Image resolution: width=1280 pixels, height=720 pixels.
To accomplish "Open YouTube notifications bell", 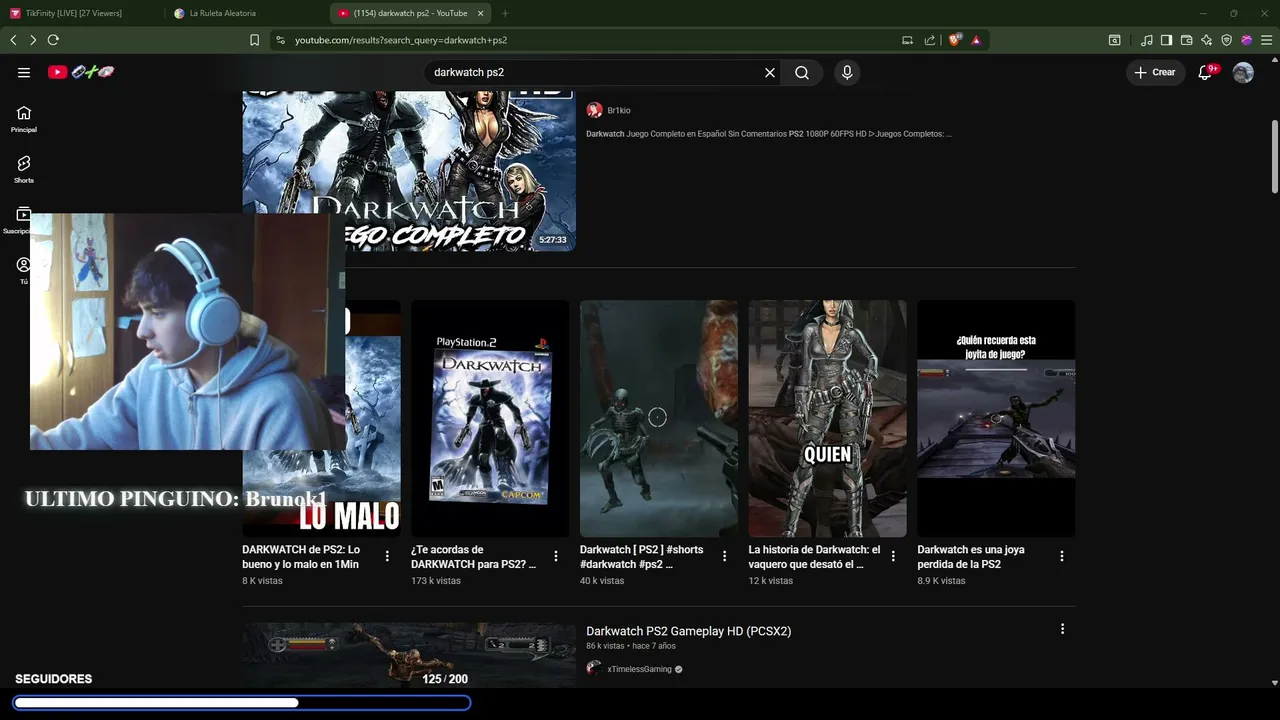I will 1205,72.
